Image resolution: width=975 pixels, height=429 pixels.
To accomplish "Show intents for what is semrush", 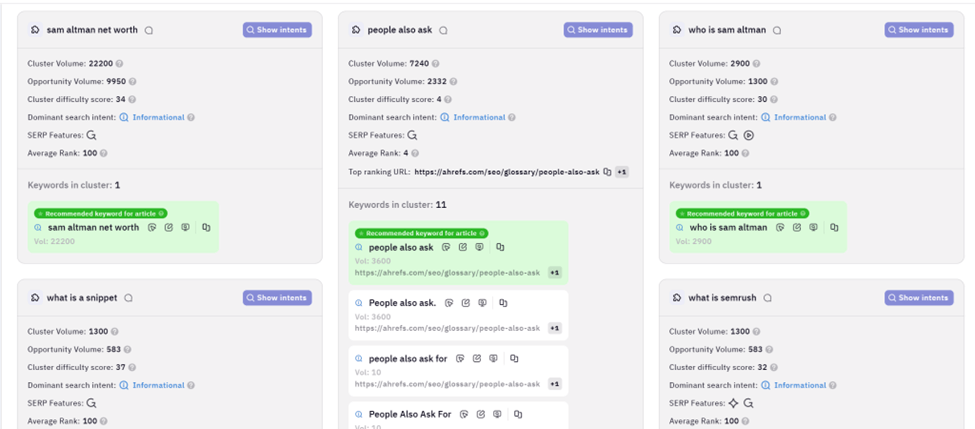I will [x=919, y=298].
